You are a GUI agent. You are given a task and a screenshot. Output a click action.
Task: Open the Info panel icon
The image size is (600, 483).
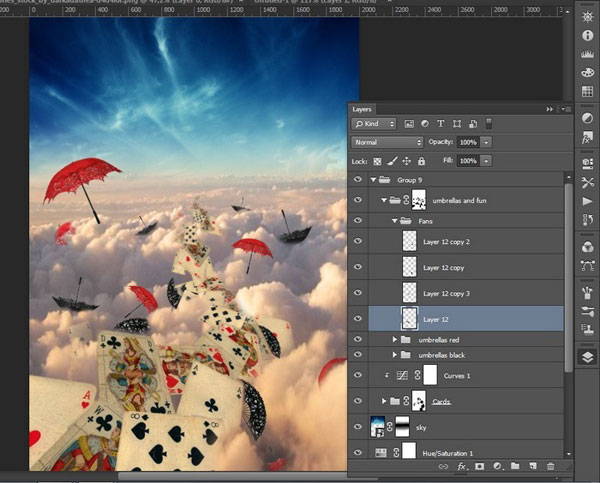click(x=587, y=36)
